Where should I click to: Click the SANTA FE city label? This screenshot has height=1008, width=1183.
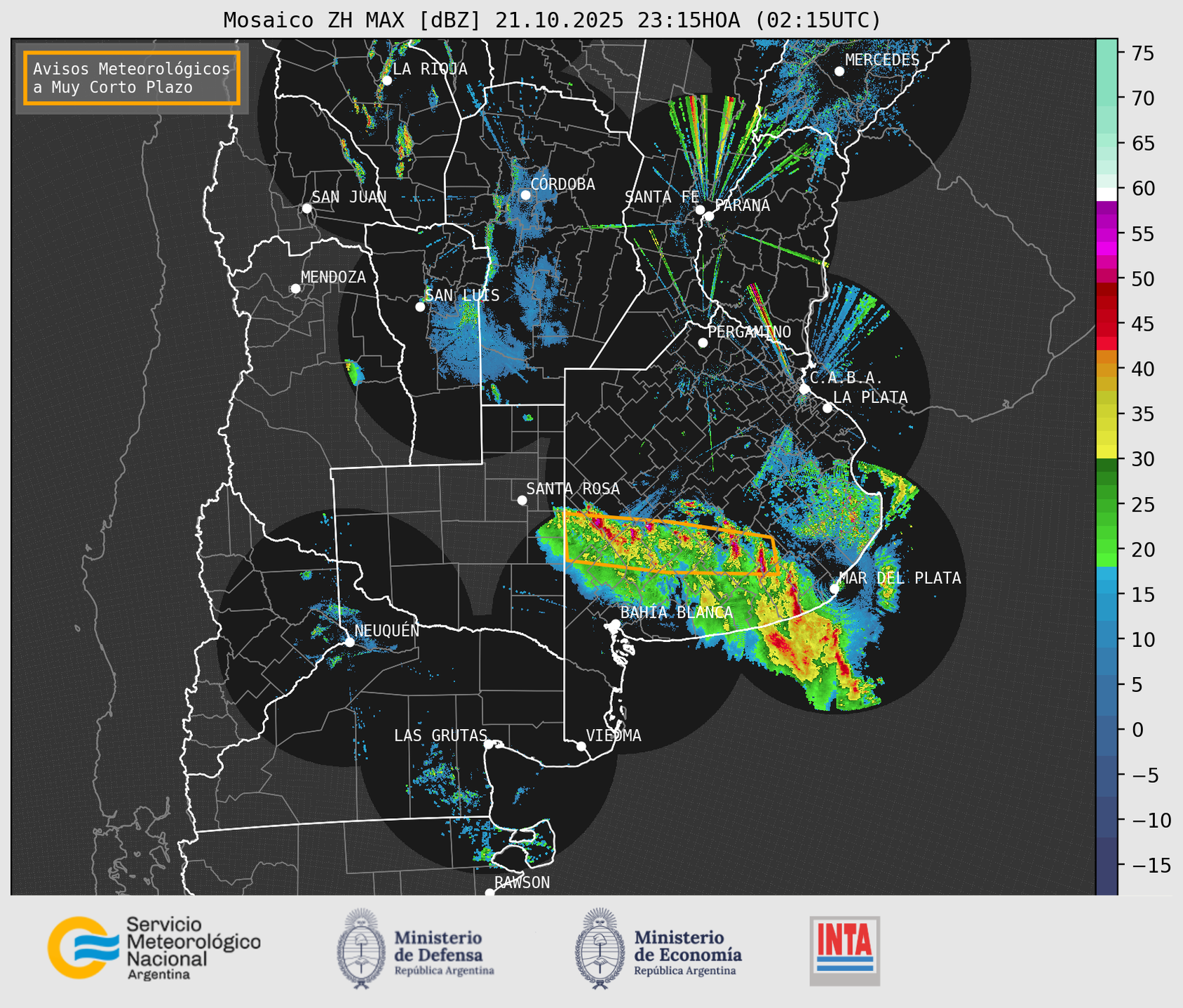point(662,197)
